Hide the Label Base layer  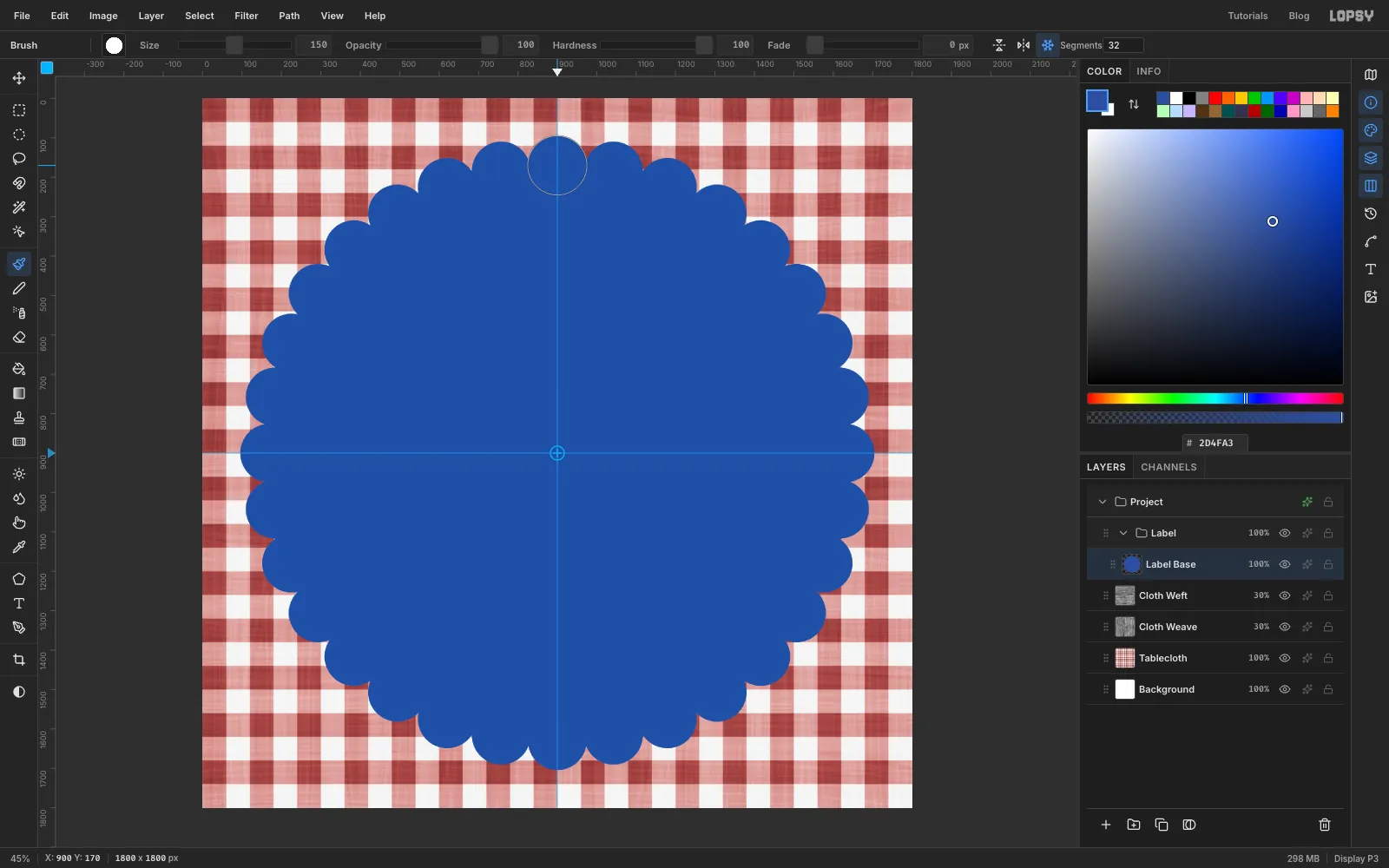(1285, 564)
